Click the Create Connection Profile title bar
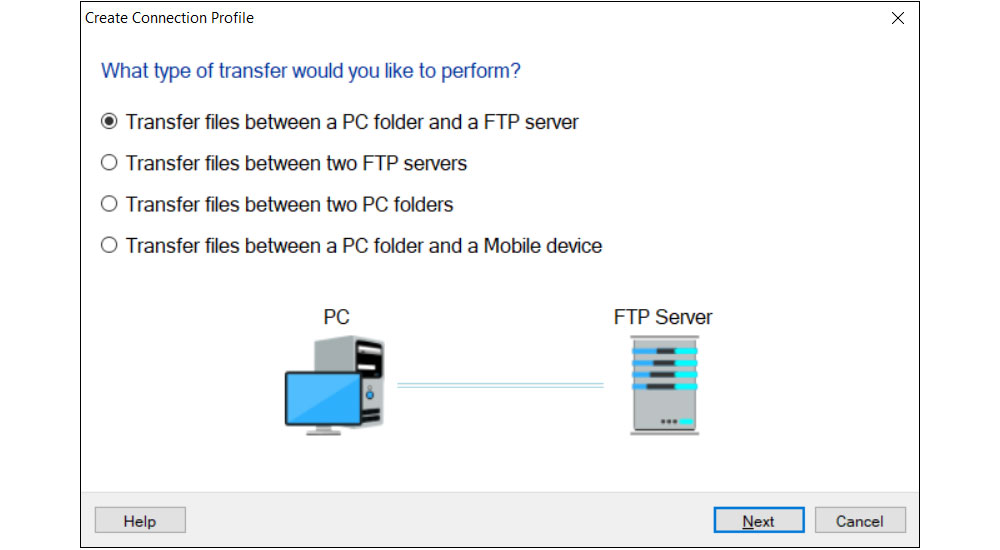The height and width of the screenshot is (550, 1000). click(400, 18)
